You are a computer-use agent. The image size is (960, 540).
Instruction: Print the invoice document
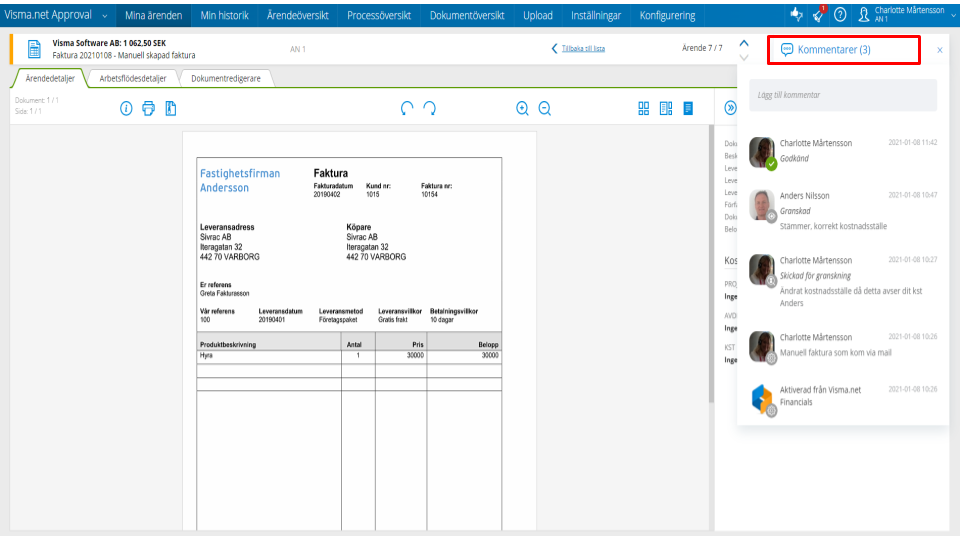148,108
